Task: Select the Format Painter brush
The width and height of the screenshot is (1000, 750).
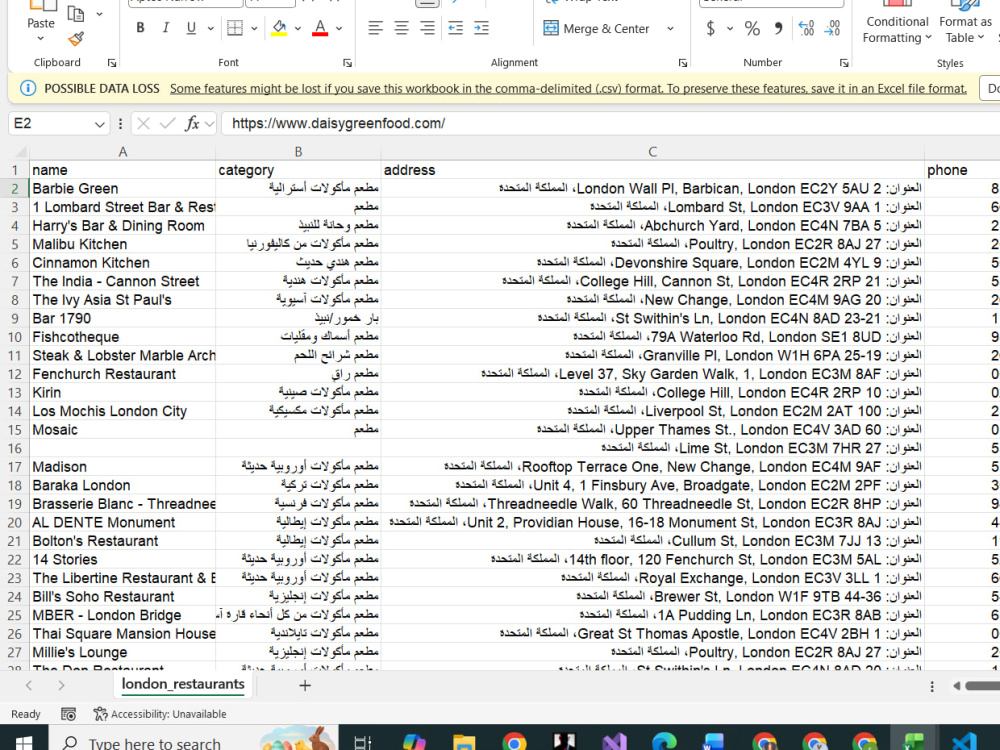Action: [x=76, y=39]
